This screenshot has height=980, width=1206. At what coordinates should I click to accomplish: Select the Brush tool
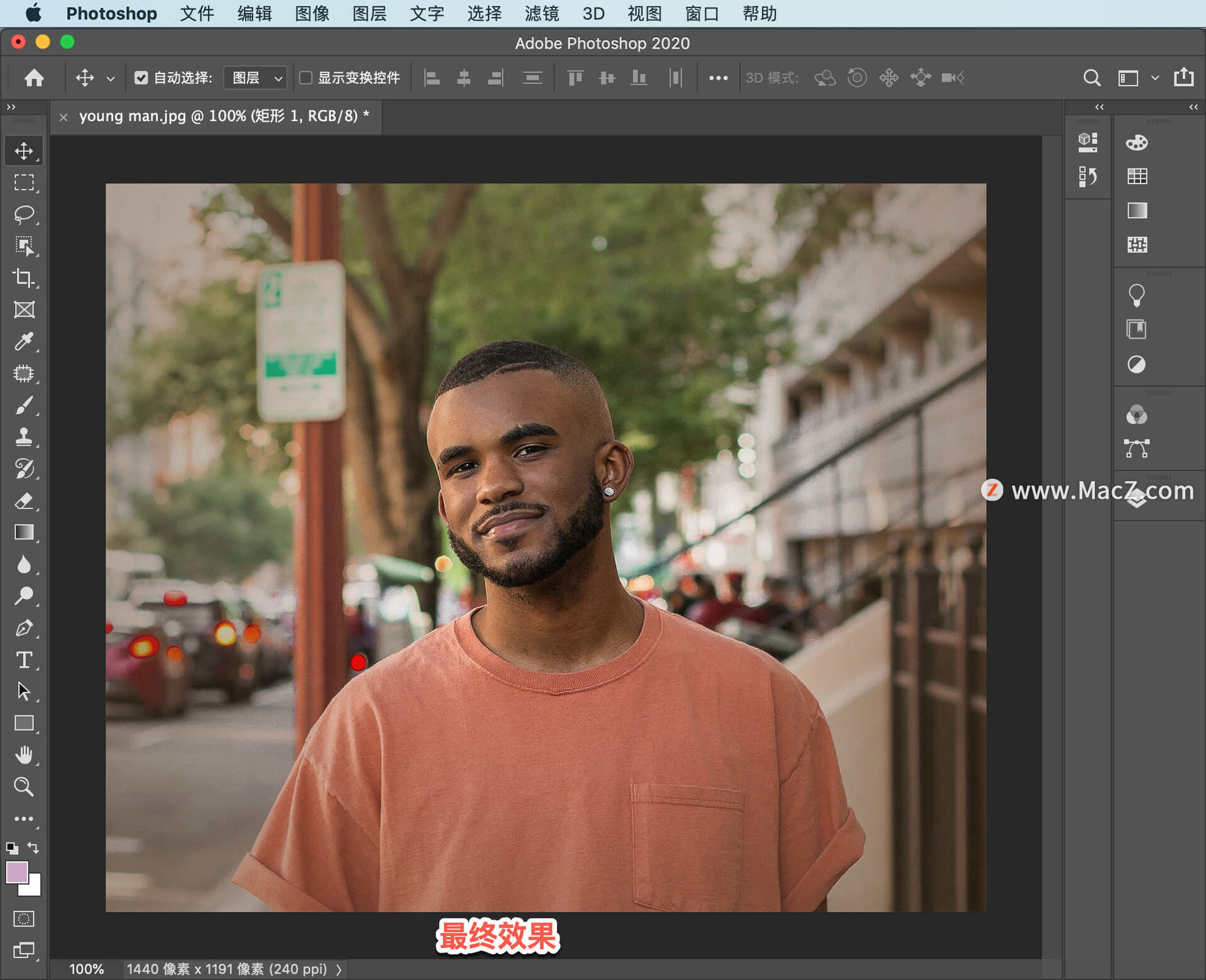point(24,405)
